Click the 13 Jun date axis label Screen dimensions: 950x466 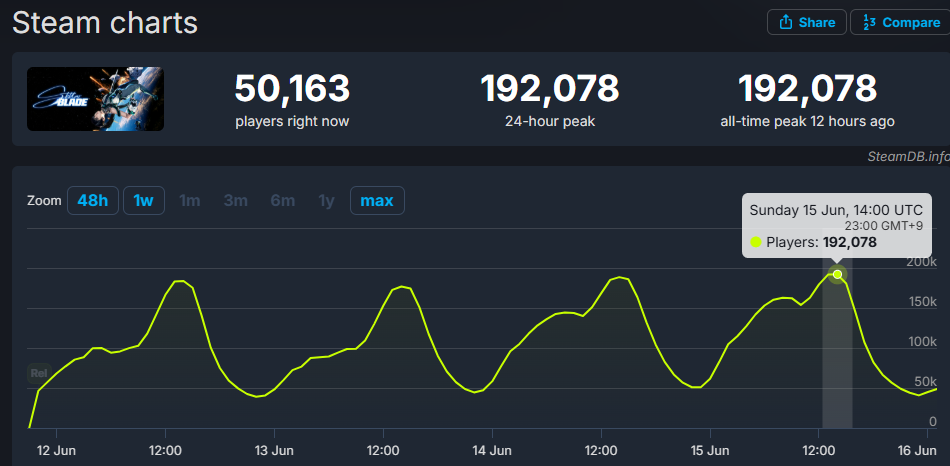click(273, 449)
